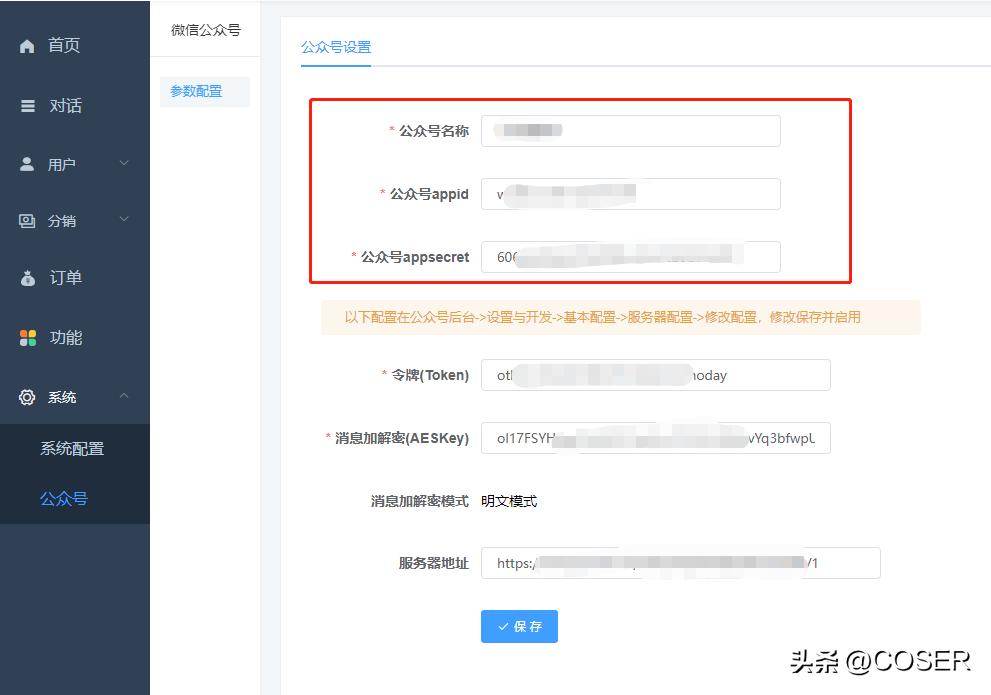The height and width of the screenshot is (695, 991).
Task: Click the 公众号名称 input field
Action: pyautogui.click(x=630, y=130)
